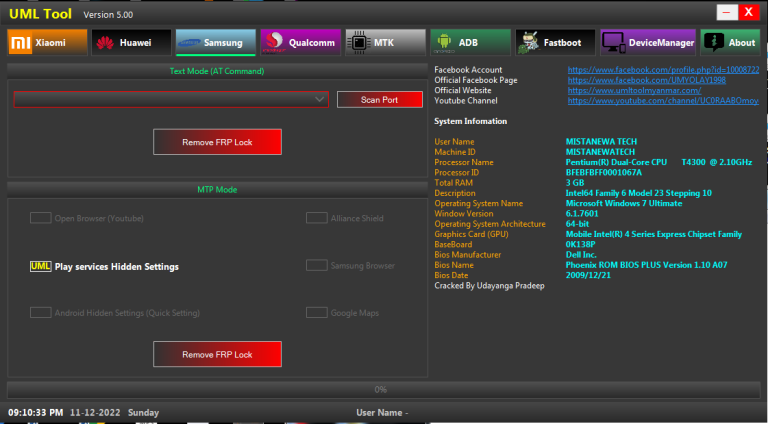Click Remove FRP Lock in Text Mode

point(217,142)
